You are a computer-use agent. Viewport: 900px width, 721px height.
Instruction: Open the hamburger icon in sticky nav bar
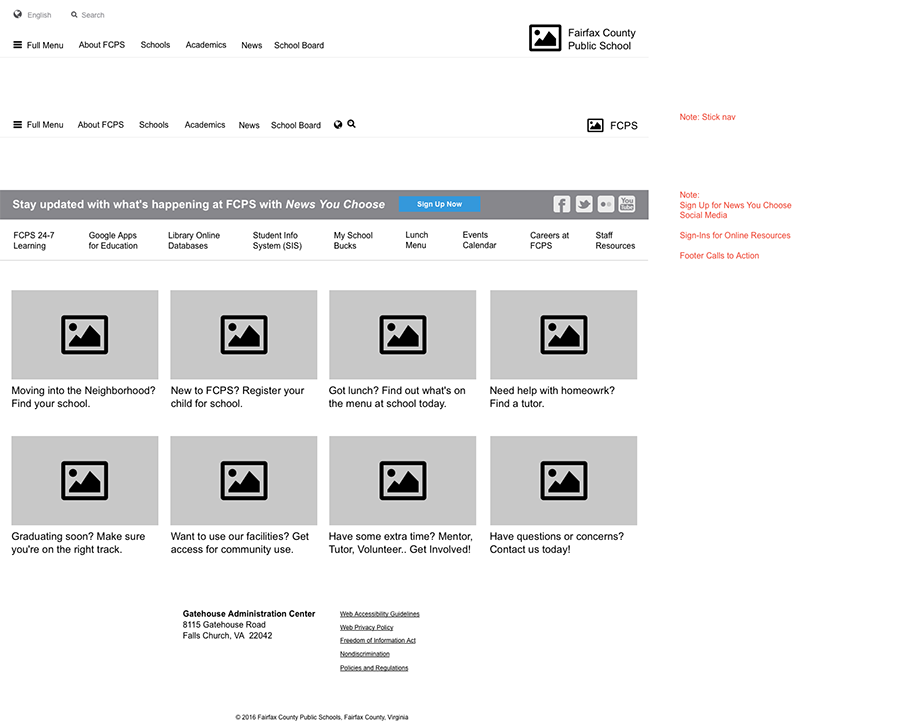pos(18,125)
